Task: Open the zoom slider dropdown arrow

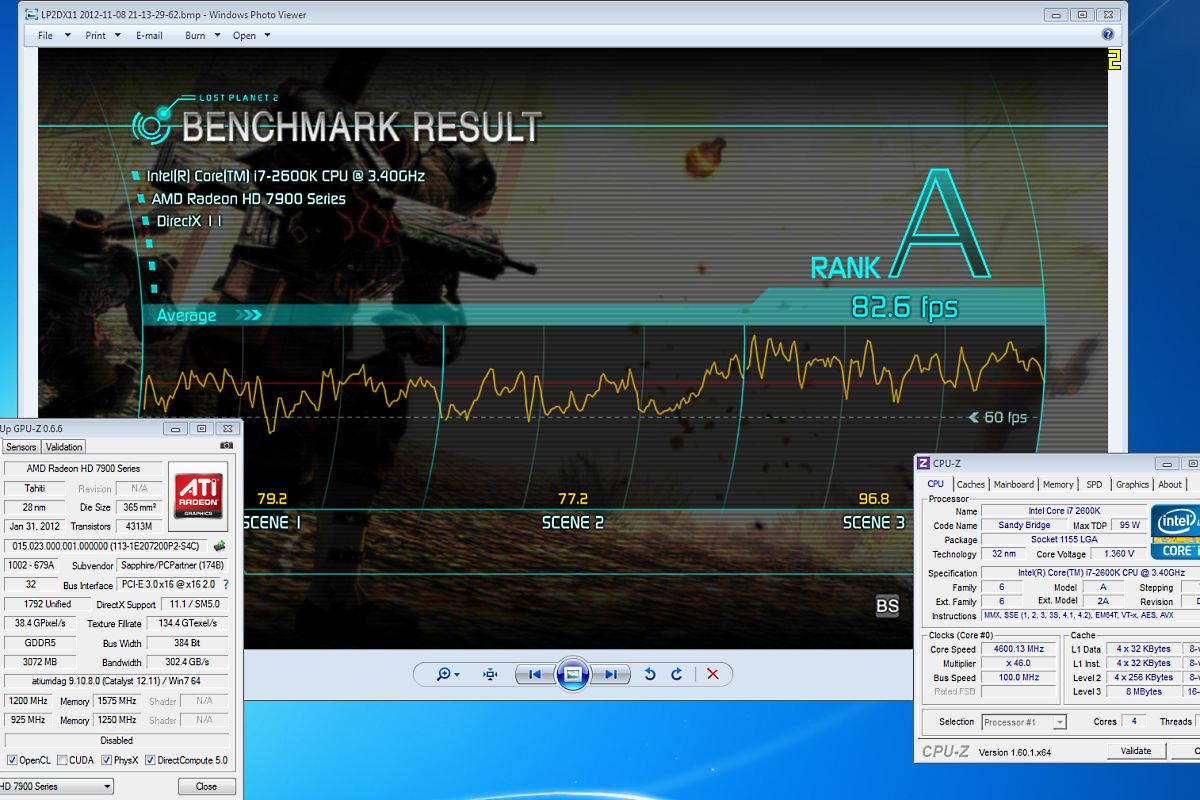Action: (458, 675)
